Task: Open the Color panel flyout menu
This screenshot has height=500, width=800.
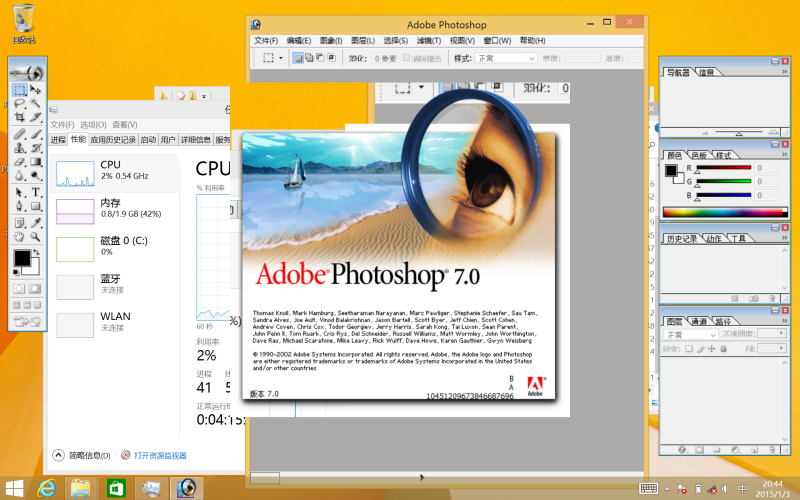Action: [785, 155]
